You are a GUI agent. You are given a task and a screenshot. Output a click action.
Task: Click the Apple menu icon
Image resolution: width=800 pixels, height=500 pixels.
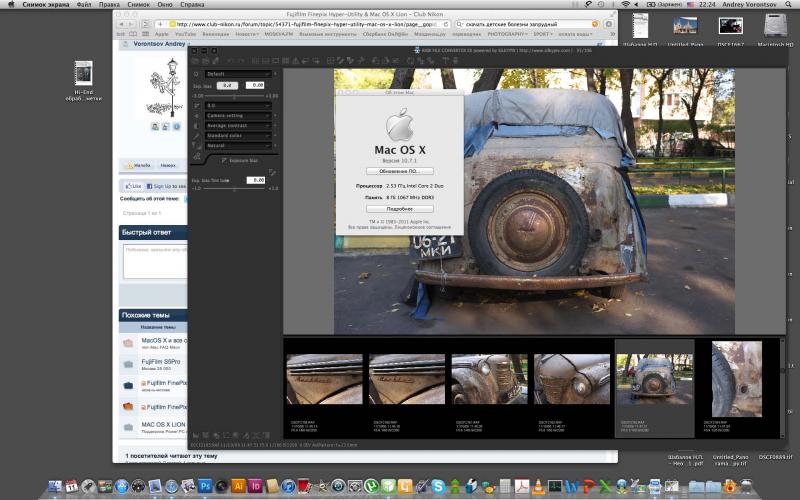[11, 4]
